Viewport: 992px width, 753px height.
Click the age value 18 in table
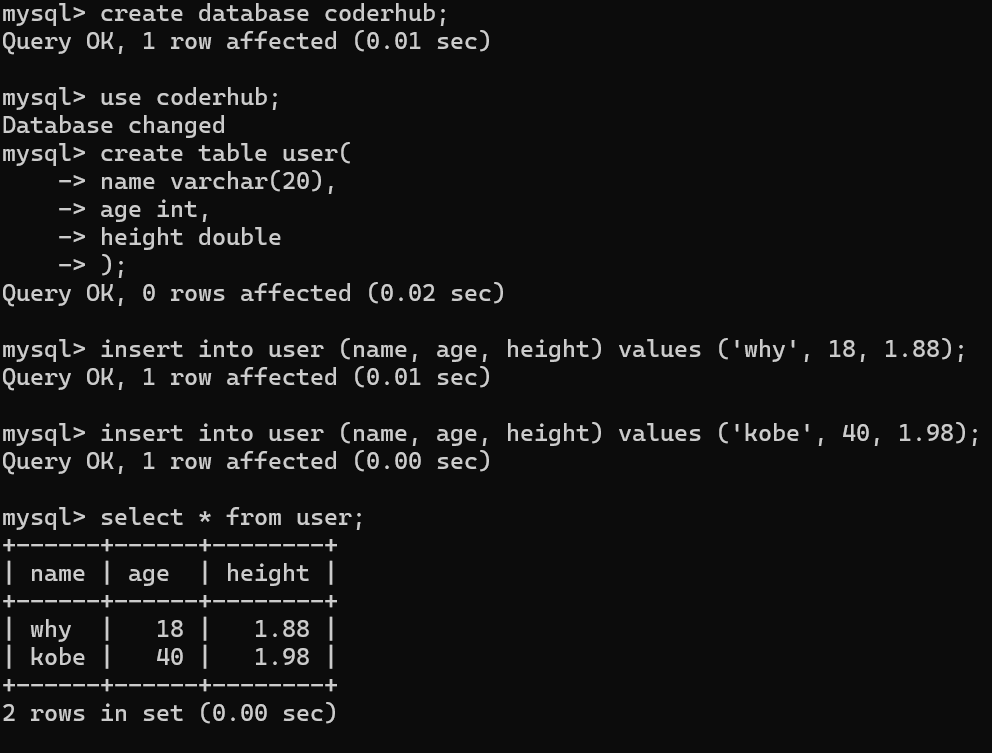[170, 630]
